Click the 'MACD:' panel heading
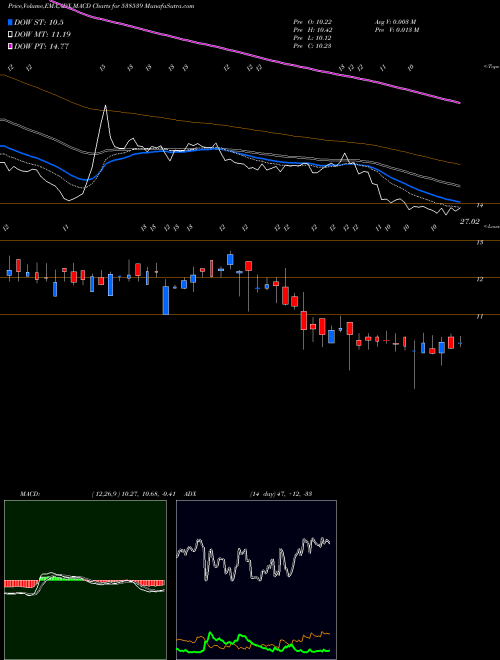Viewport: 500px width, 660px height. coord(29,493)
